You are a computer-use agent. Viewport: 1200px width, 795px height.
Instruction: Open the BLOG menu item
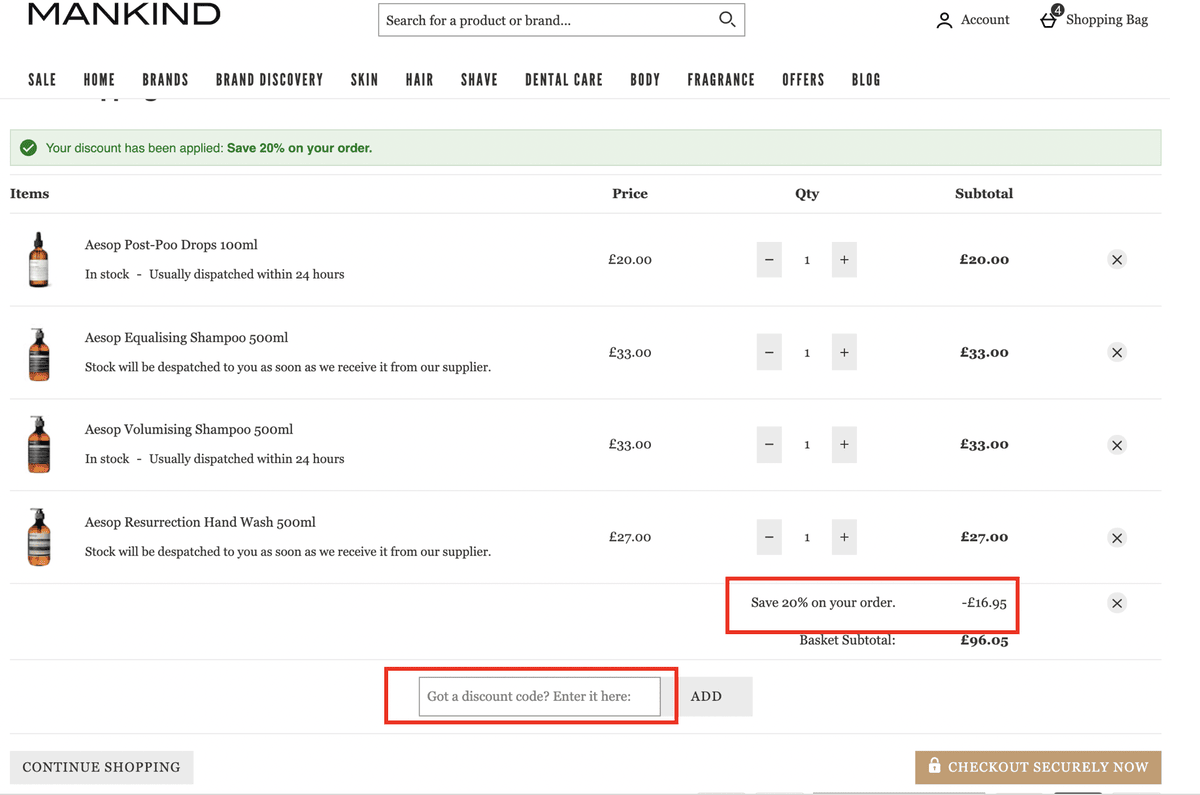(866, 80)
